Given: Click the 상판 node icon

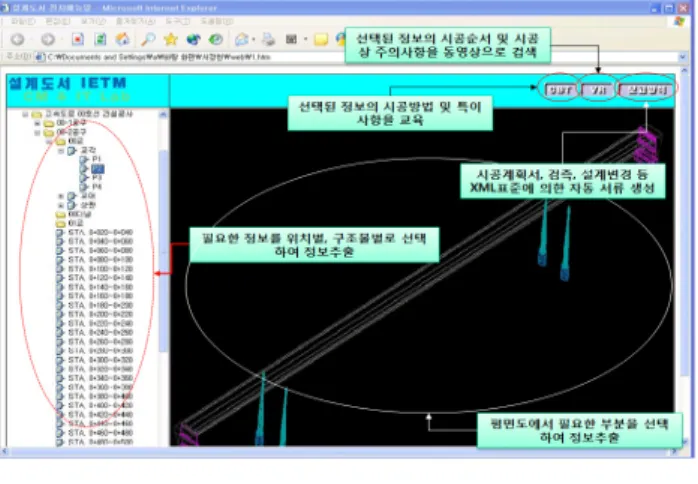Looking at the screenshot, I should 72,205.
